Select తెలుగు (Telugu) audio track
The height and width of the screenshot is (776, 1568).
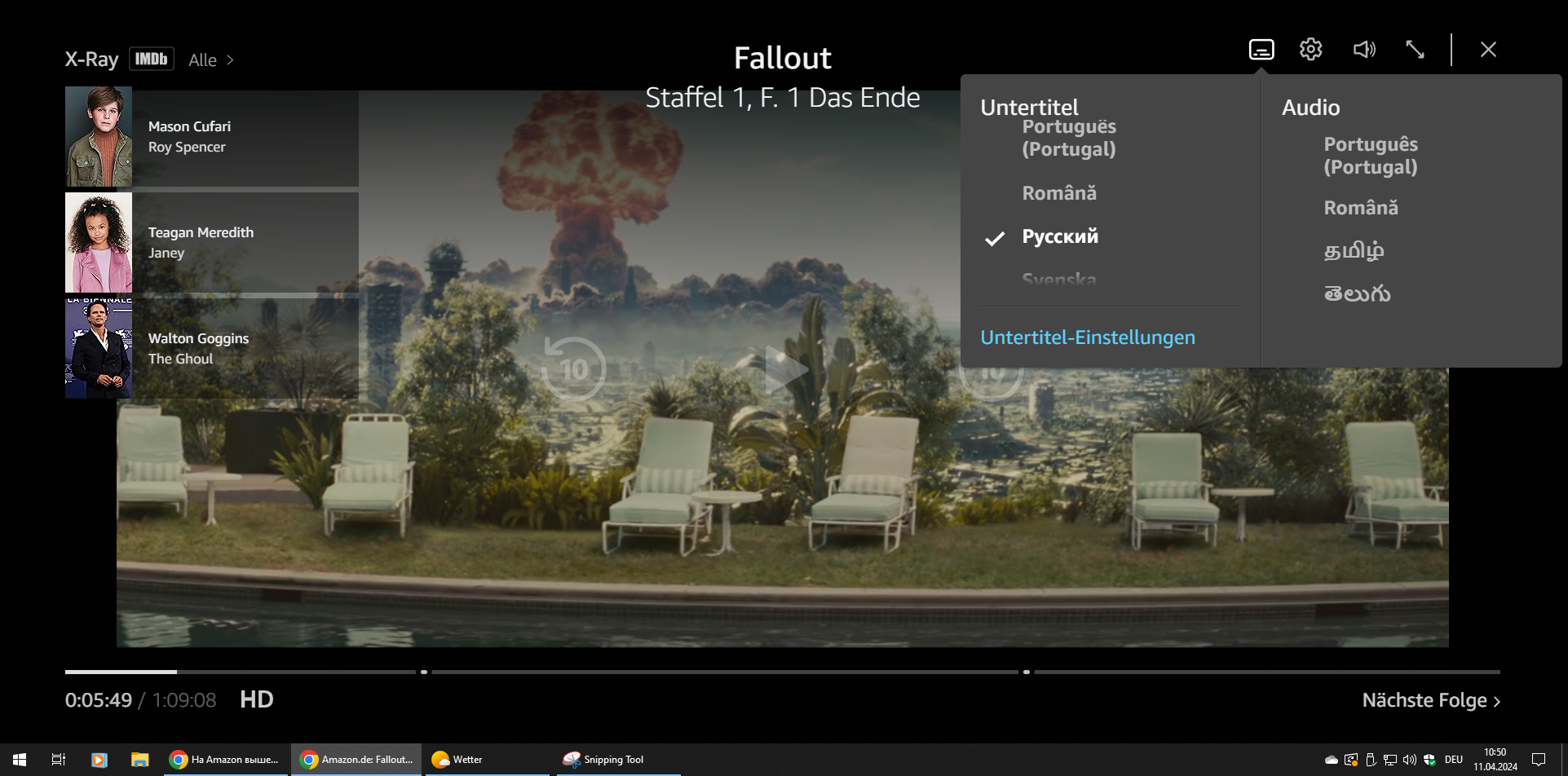[1357, 293]
